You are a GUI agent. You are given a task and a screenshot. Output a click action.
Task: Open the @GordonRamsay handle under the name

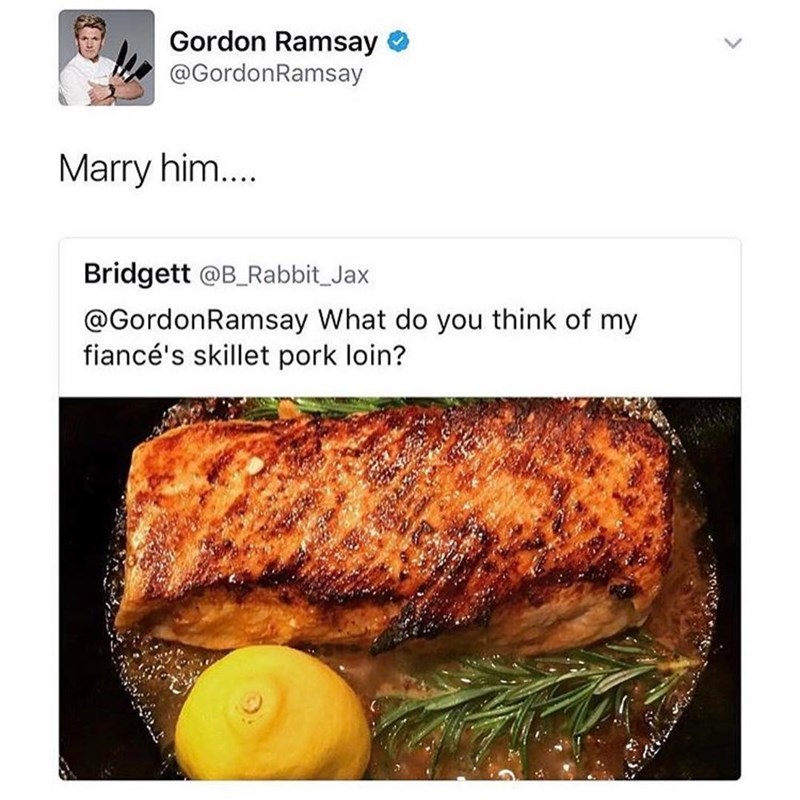(x=266, y=73)
